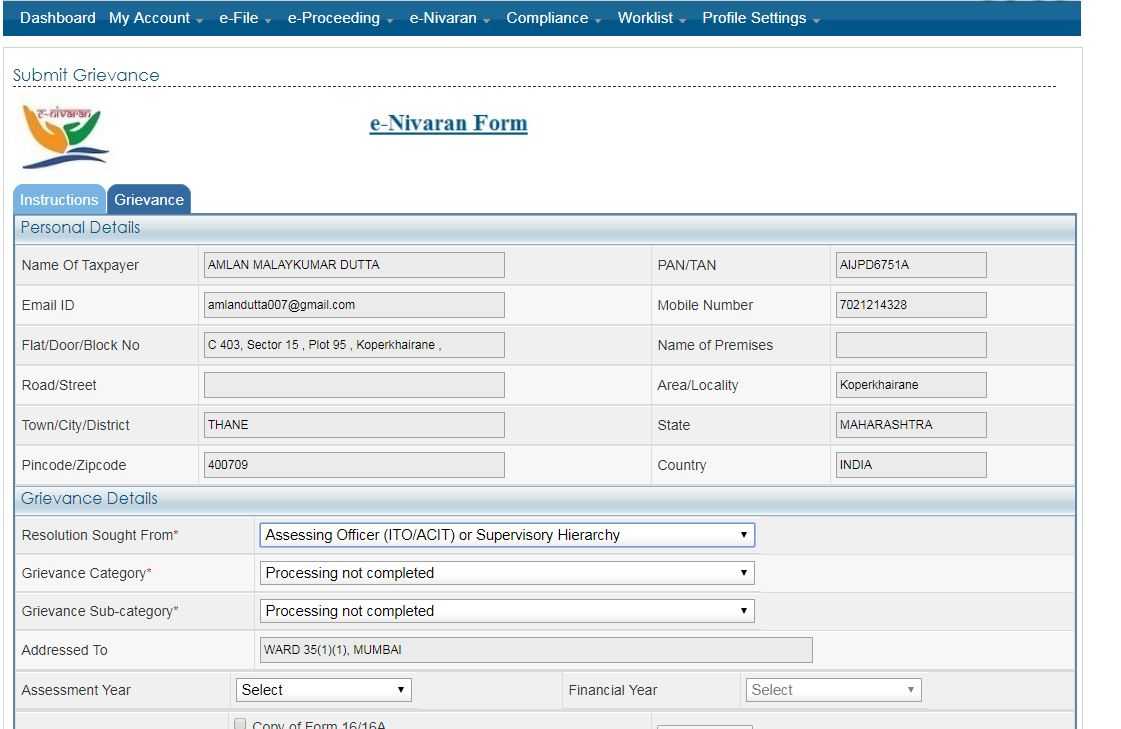Image resolution: width=1121 pixels, height=729 pixels.
Task: Click the PAN/TAN field
Action: click(911, 264)
